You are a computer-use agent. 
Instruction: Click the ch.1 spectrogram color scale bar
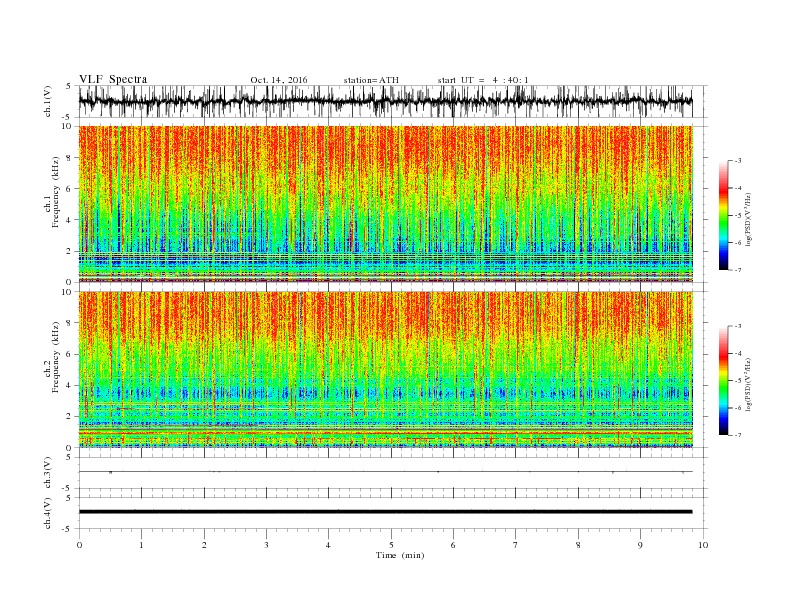(x=723, y=215)
